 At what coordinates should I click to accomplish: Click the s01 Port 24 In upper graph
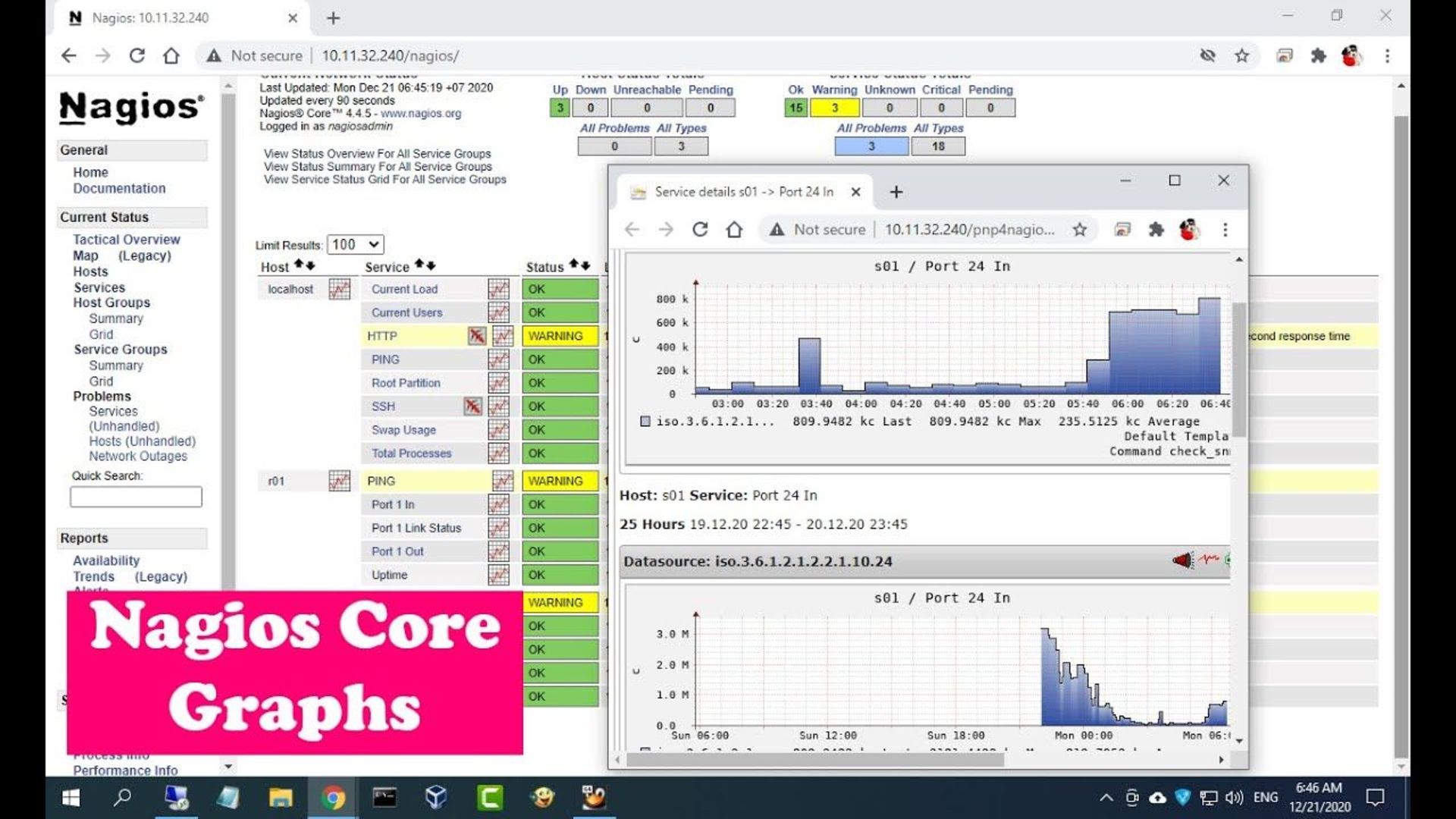pos(930,359)
